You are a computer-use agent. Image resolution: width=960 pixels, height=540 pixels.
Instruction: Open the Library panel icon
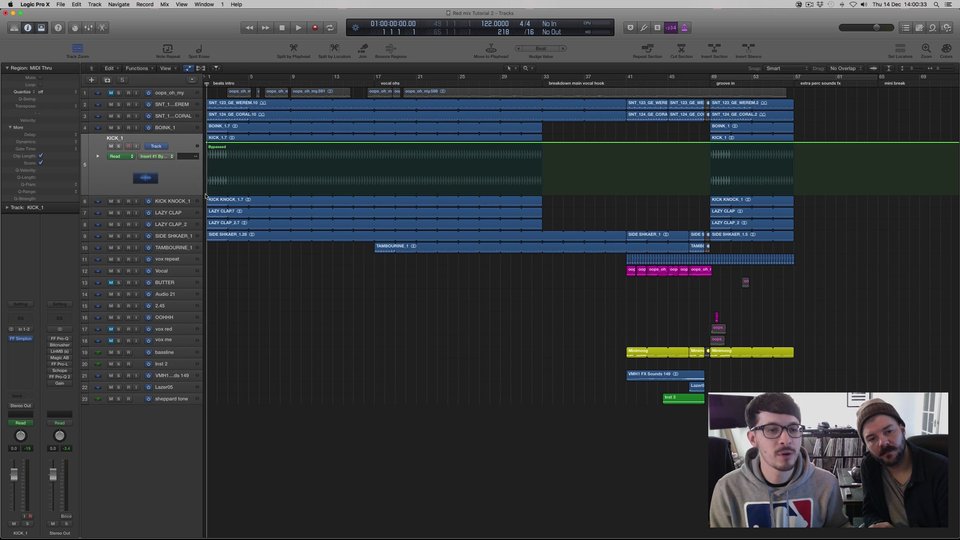pos(13,28)
